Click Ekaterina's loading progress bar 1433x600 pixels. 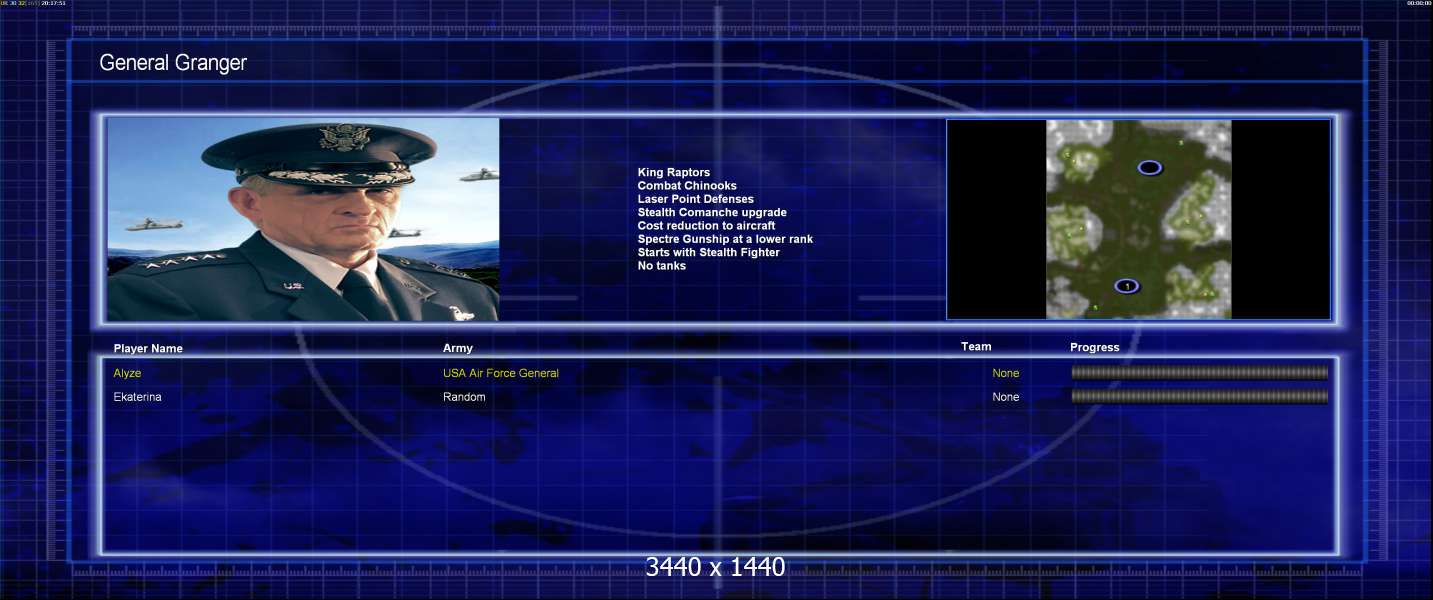pos(1200,397)
